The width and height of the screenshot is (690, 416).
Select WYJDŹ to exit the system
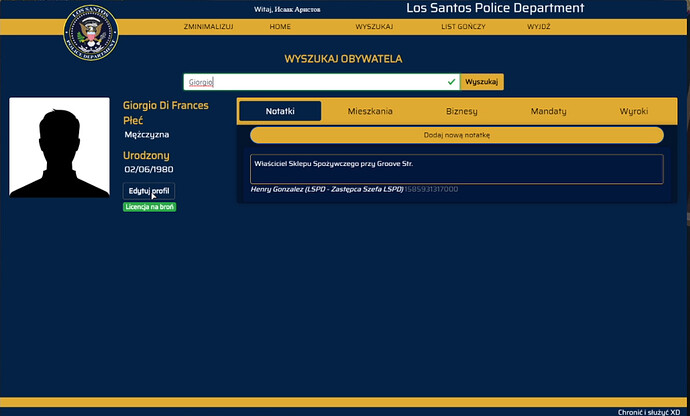[x=539, y=26]
